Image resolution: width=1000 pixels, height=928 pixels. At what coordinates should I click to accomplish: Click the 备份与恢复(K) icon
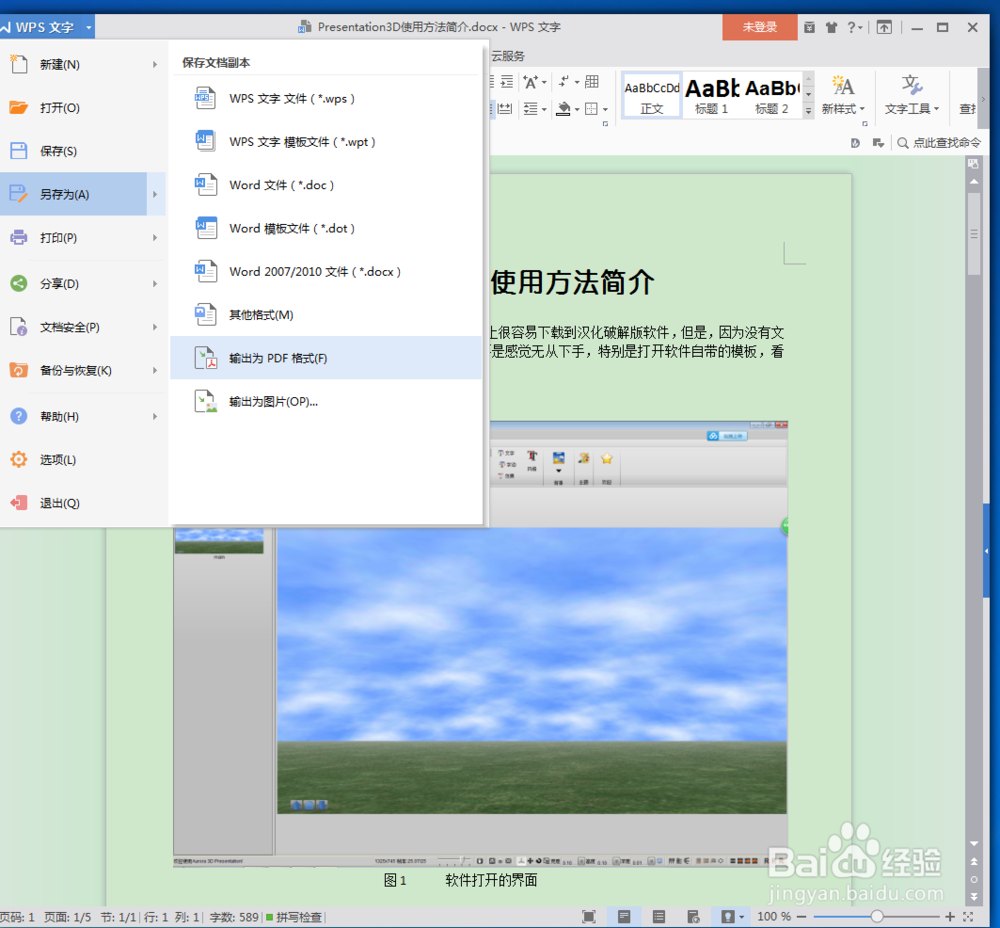pyautogui.click(x=18, y=370)
